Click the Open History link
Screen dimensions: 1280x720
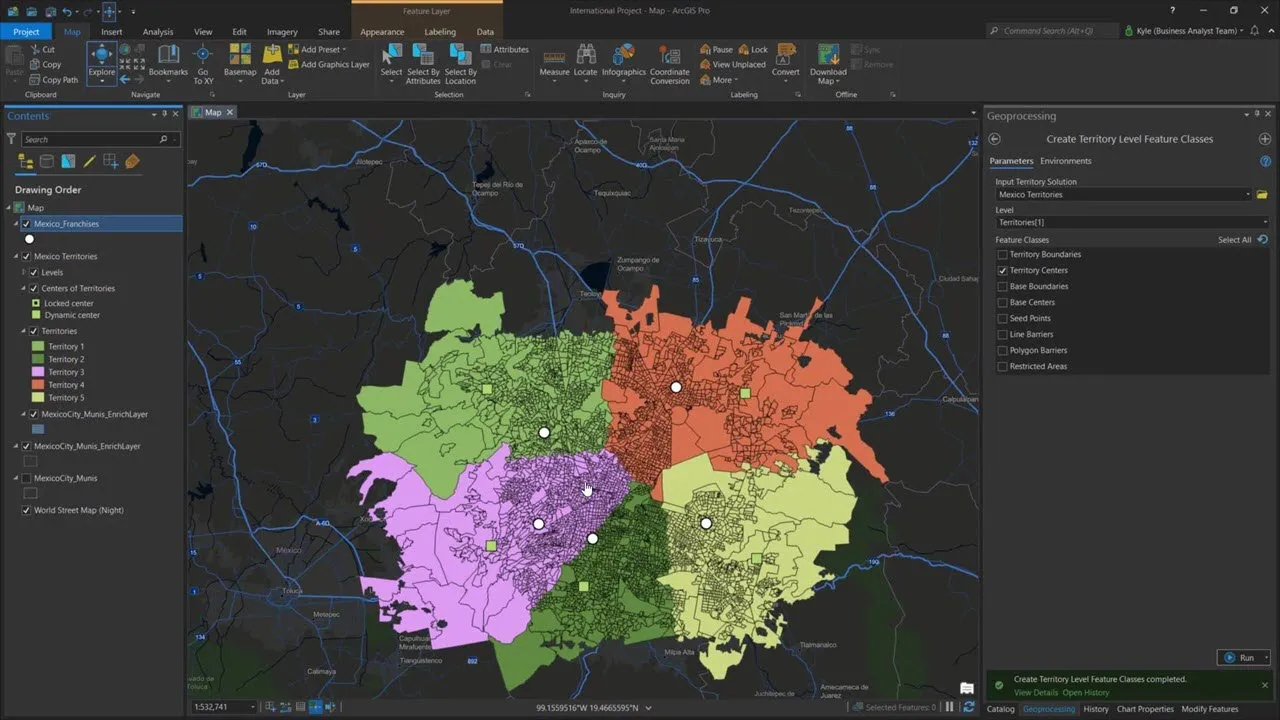pos(1086,692)
